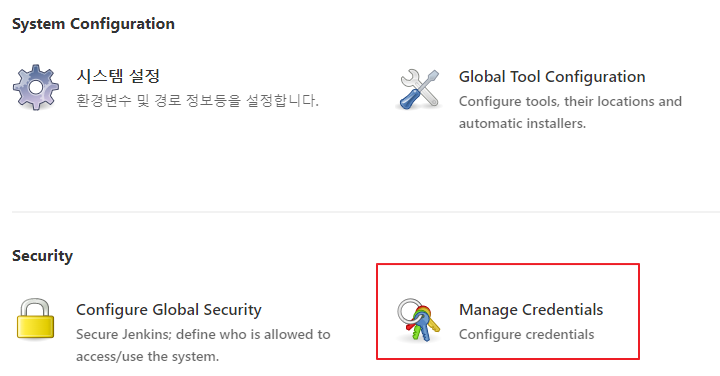Click the 'automatic installers.' description line
The image size is (720, 376).
[x=522, y=123]
